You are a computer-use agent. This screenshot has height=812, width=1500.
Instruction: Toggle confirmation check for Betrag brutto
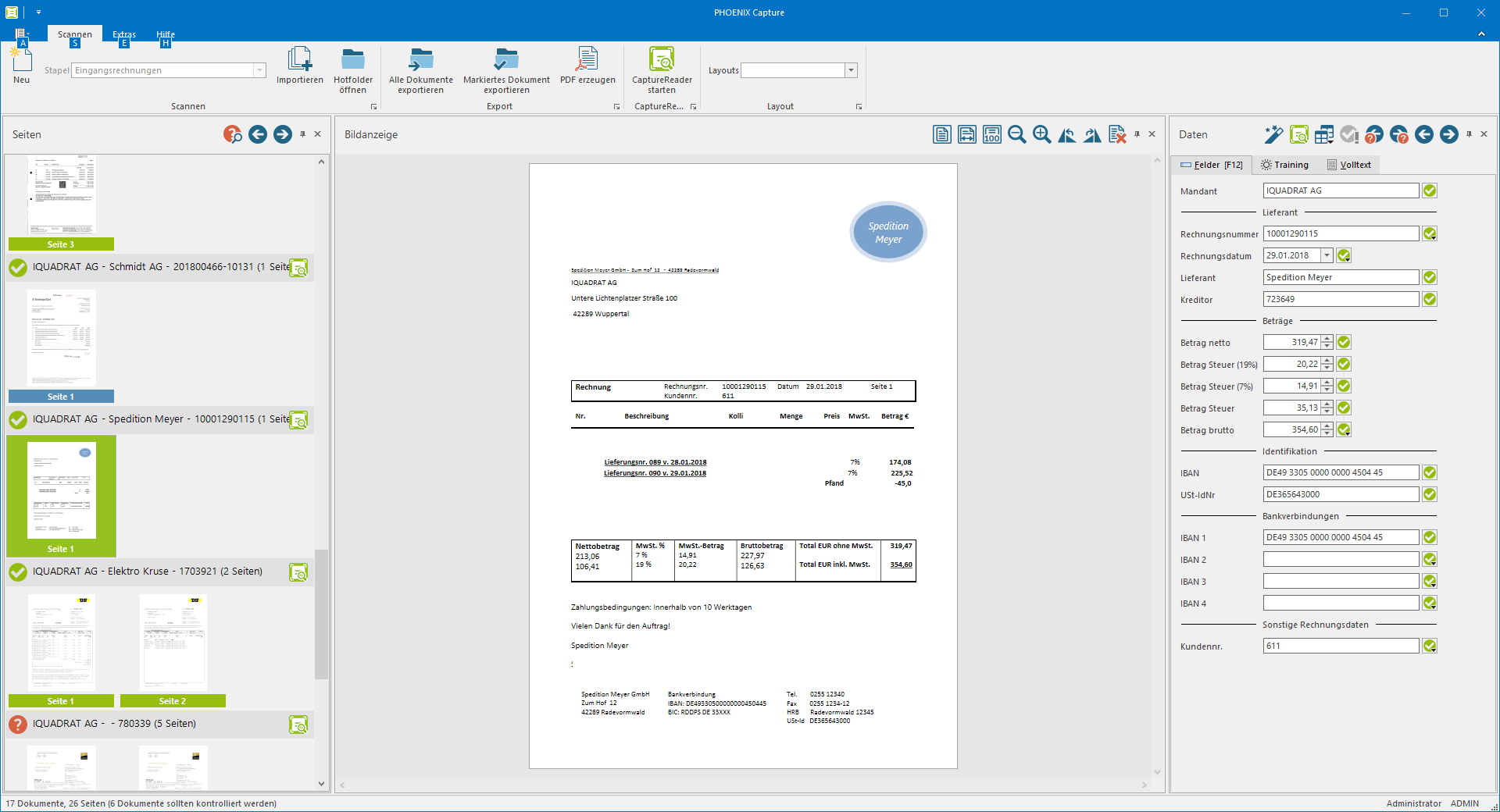coord(1344,429)
